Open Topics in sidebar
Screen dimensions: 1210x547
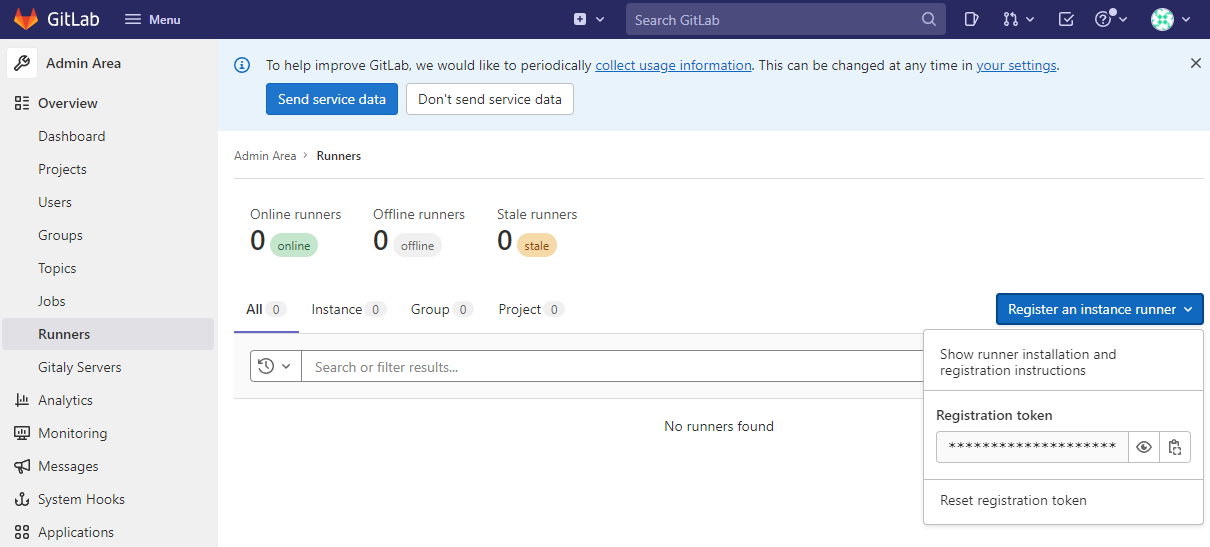tap(57, 268)
